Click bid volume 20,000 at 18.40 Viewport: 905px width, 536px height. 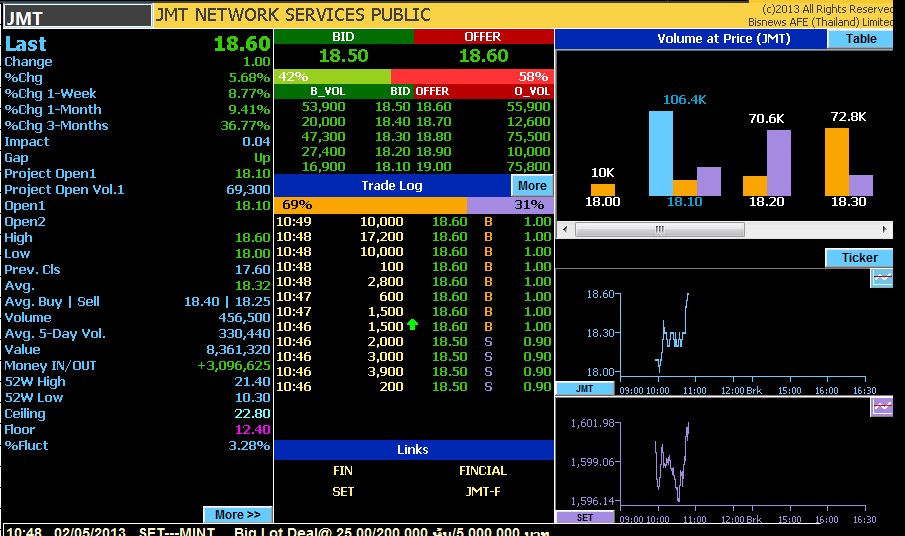tap(323, 122)
